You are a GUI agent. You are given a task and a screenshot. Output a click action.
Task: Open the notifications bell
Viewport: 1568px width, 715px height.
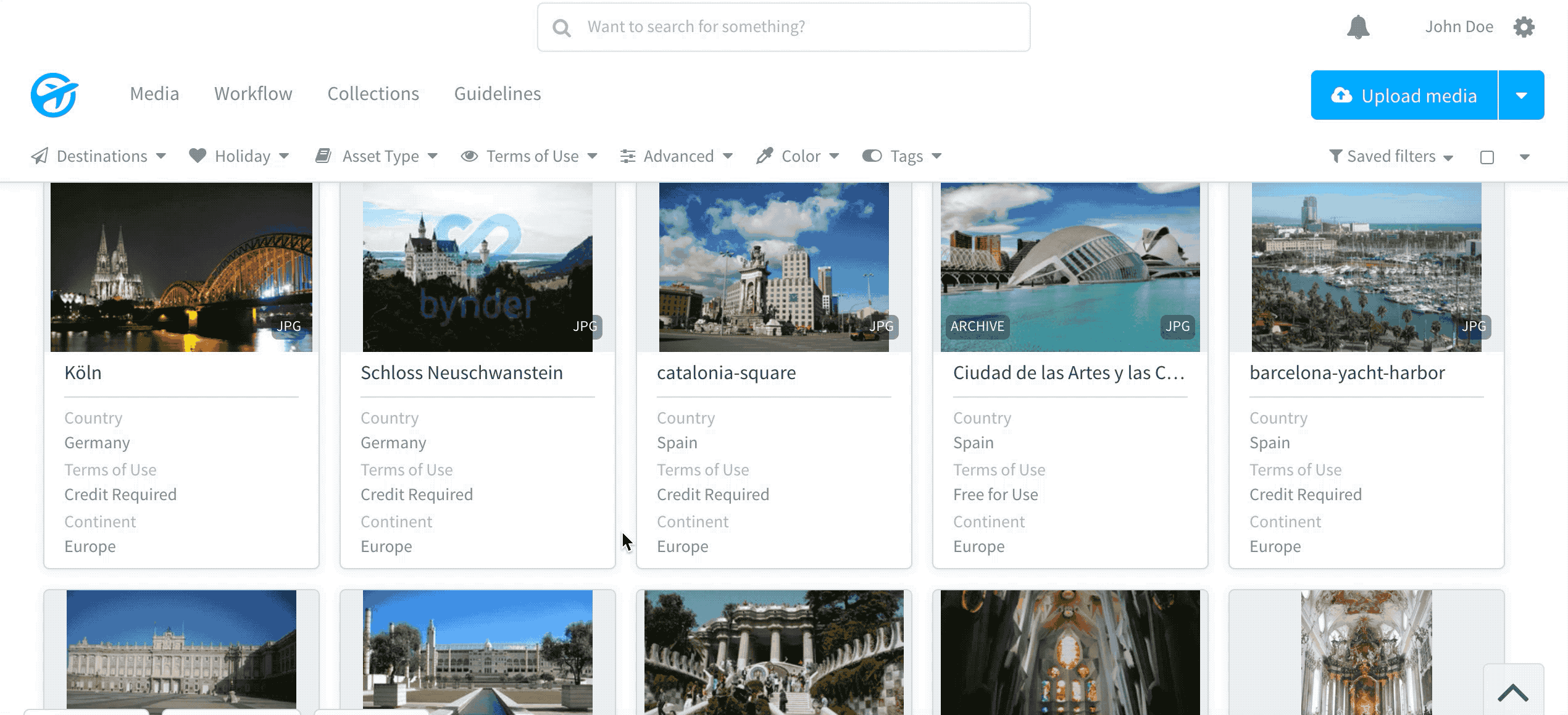click(x=1357, y=27)
